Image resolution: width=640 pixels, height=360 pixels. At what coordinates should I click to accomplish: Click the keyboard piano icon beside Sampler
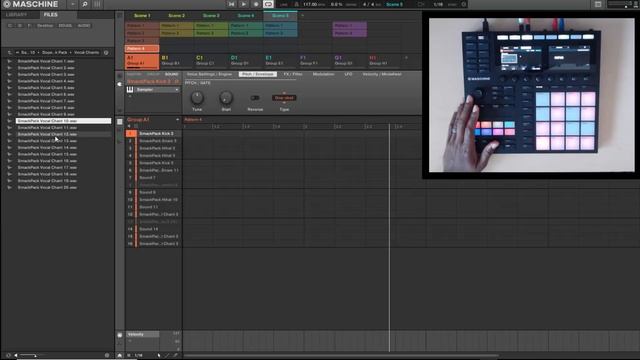pyautogui.click(x=130, y=89)
